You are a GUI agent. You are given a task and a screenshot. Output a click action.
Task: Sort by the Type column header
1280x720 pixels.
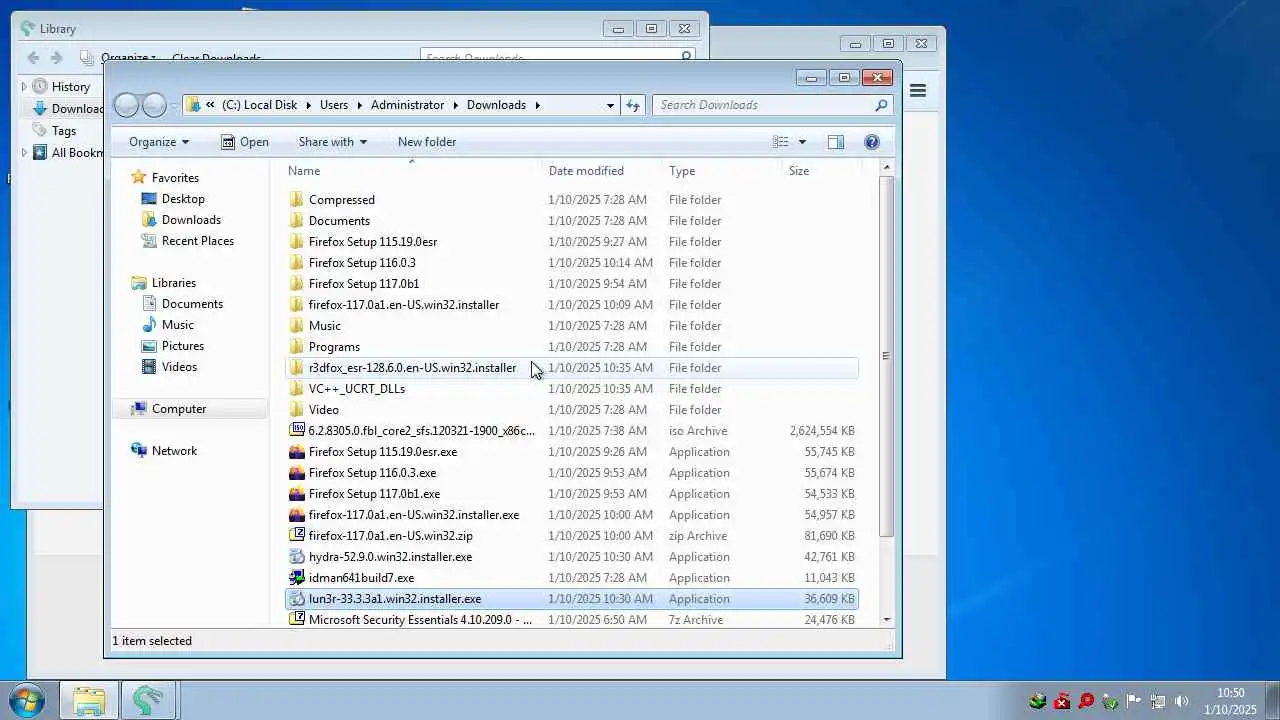point(723,171)
